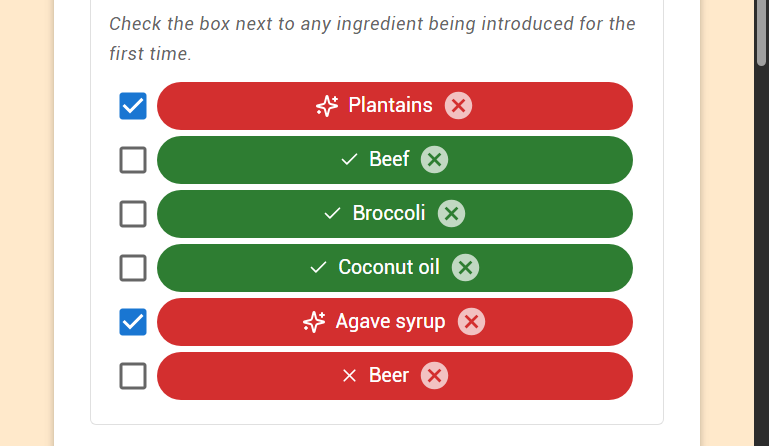The width and height of the screenshot is (769, 446).
Task: Click the Coconut oil chip label
Action: tap(389, 268)
